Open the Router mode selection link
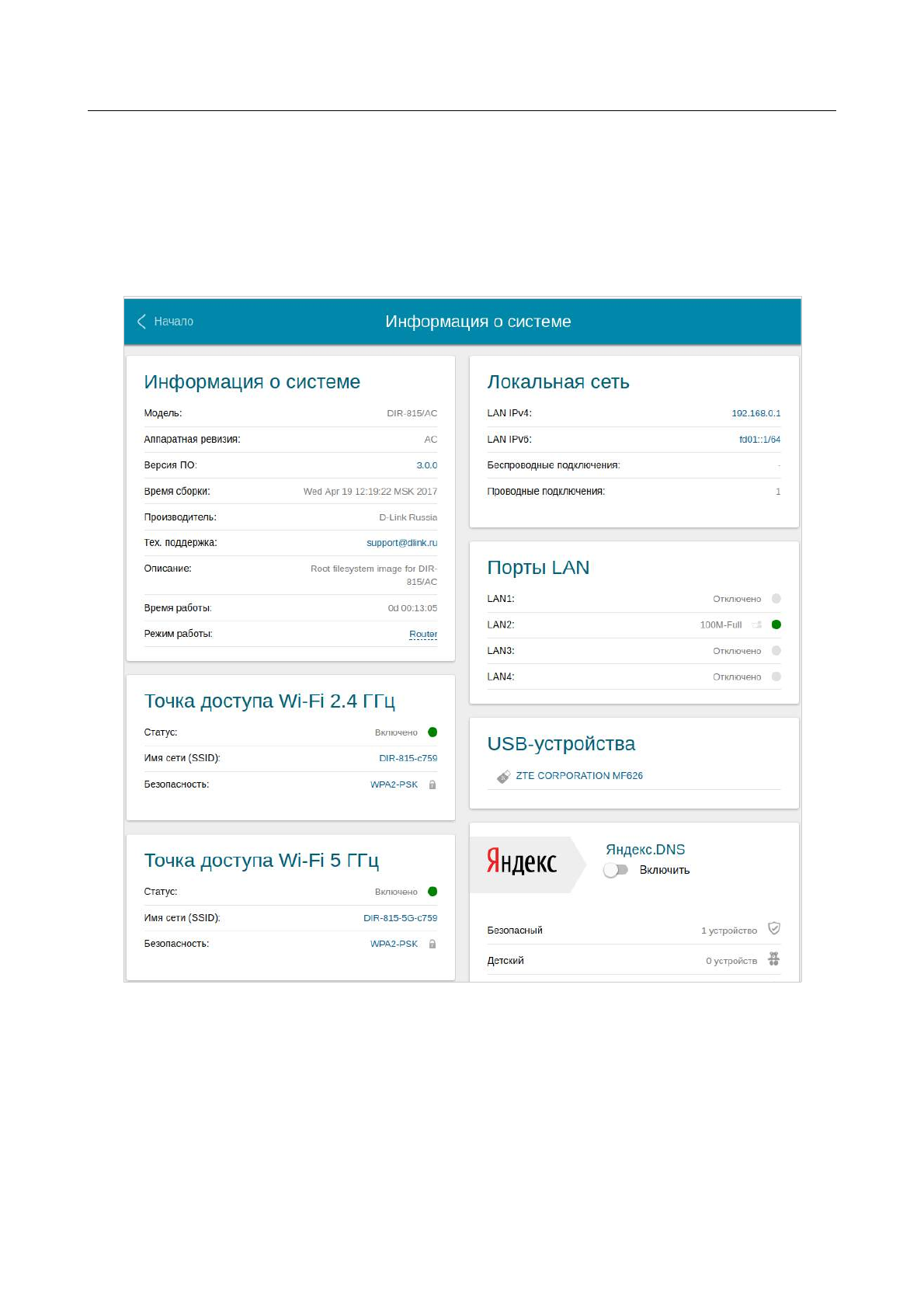The image size is (924, 1308). pos(423,635)
